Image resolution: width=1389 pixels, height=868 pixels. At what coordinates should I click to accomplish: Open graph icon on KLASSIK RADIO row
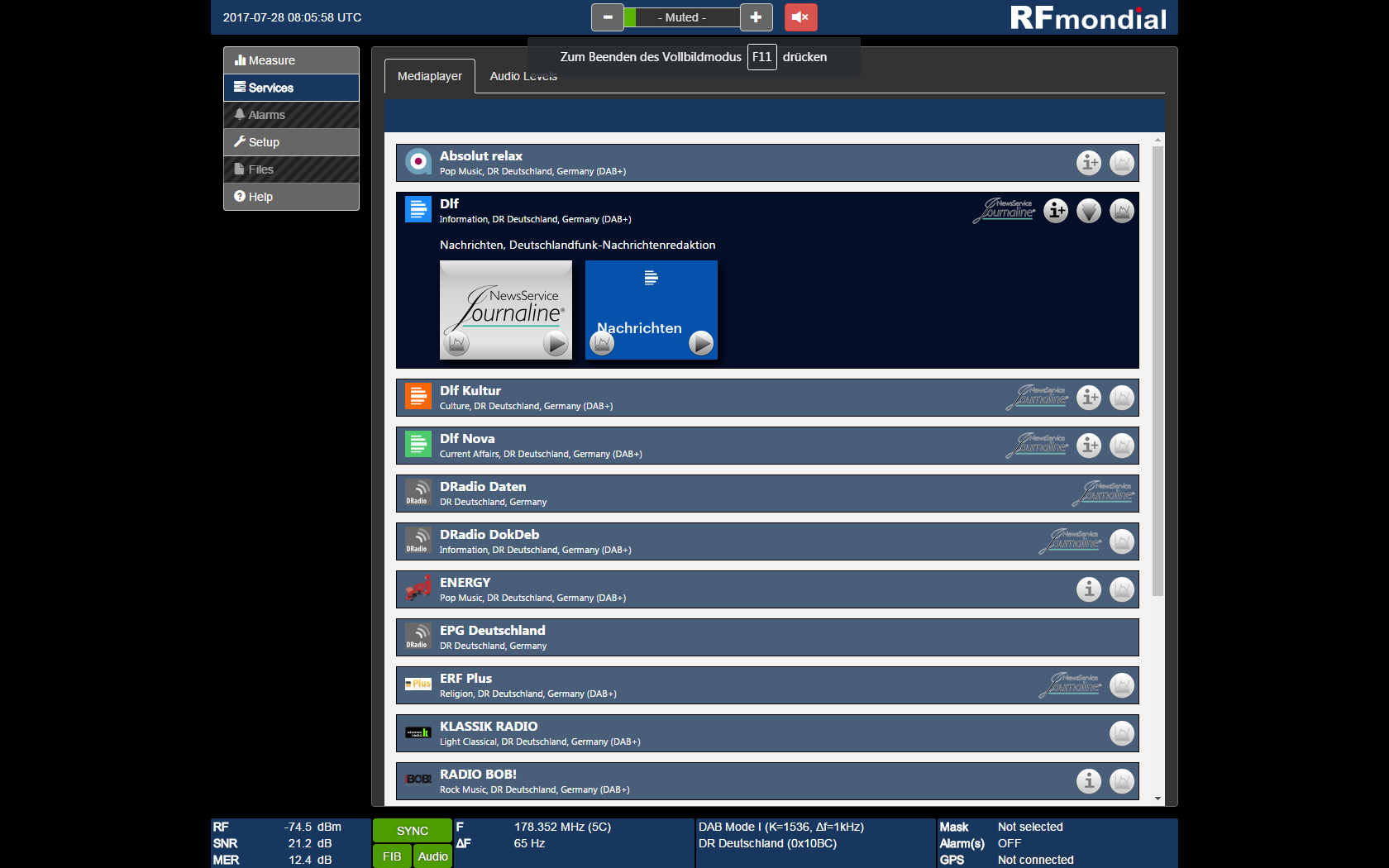1122,733
